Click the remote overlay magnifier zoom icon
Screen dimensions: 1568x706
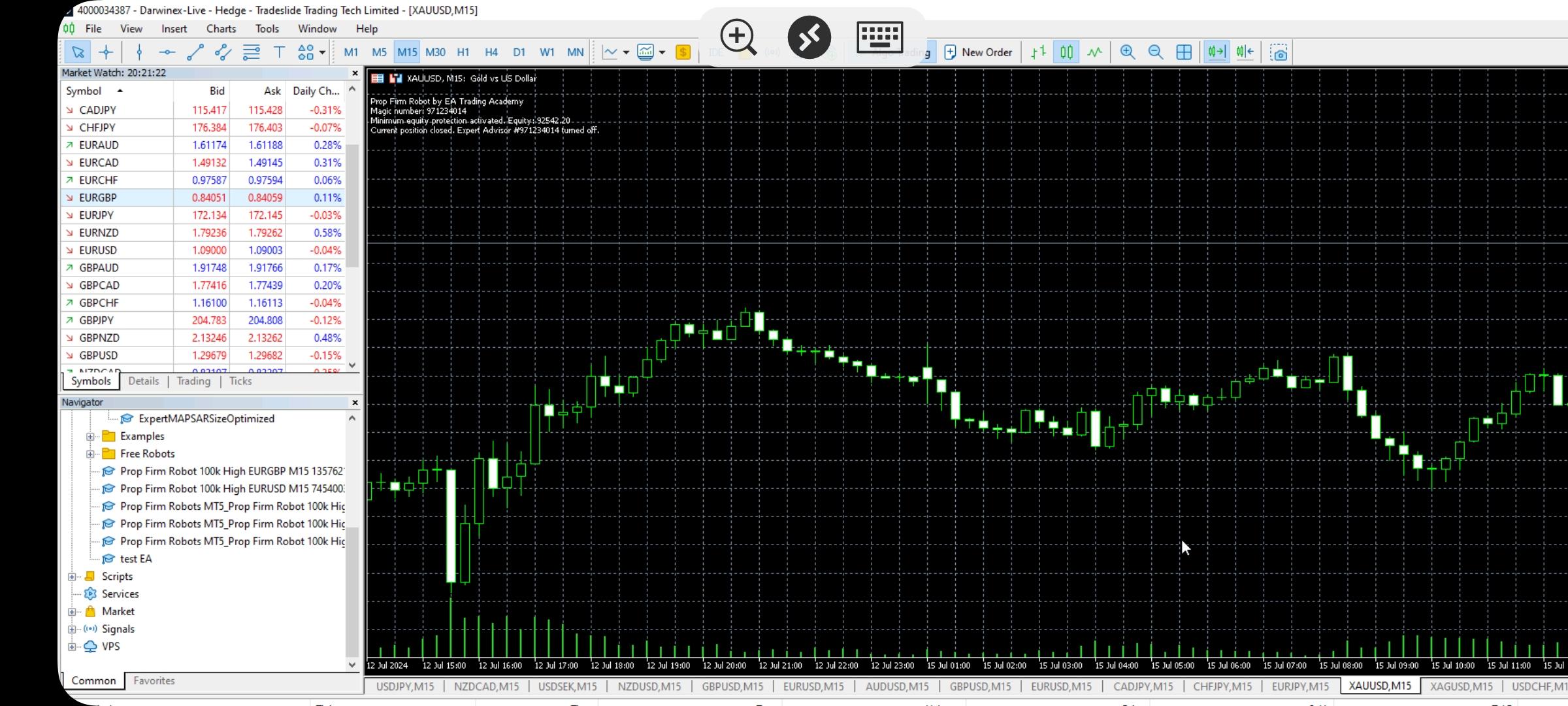click(738, 37)
